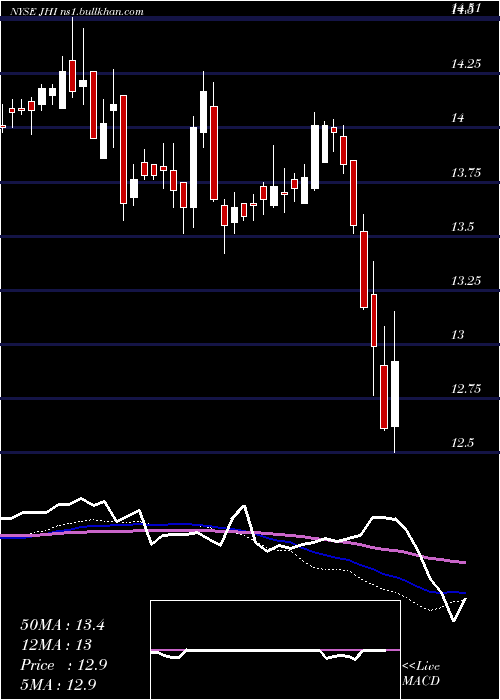Click the Price : 12.9 reading
This screenshot has height=700, width=500.
(63, 665)
